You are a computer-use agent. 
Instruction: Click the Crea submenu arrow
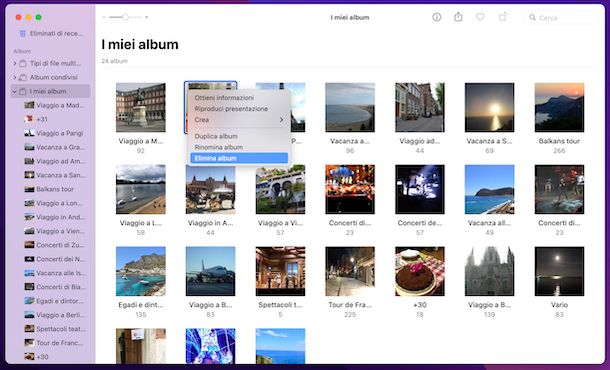coord(281,119)
